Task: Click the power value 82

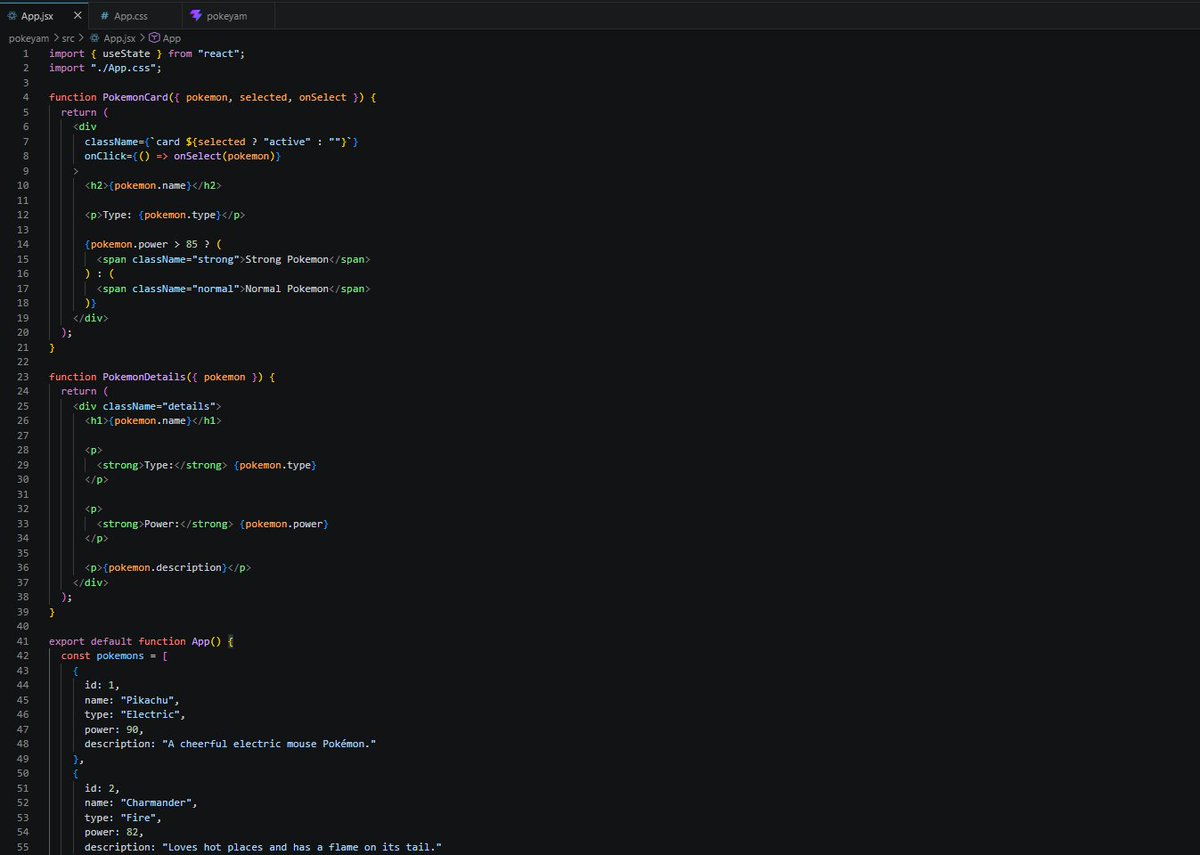Action: (132, 832)
